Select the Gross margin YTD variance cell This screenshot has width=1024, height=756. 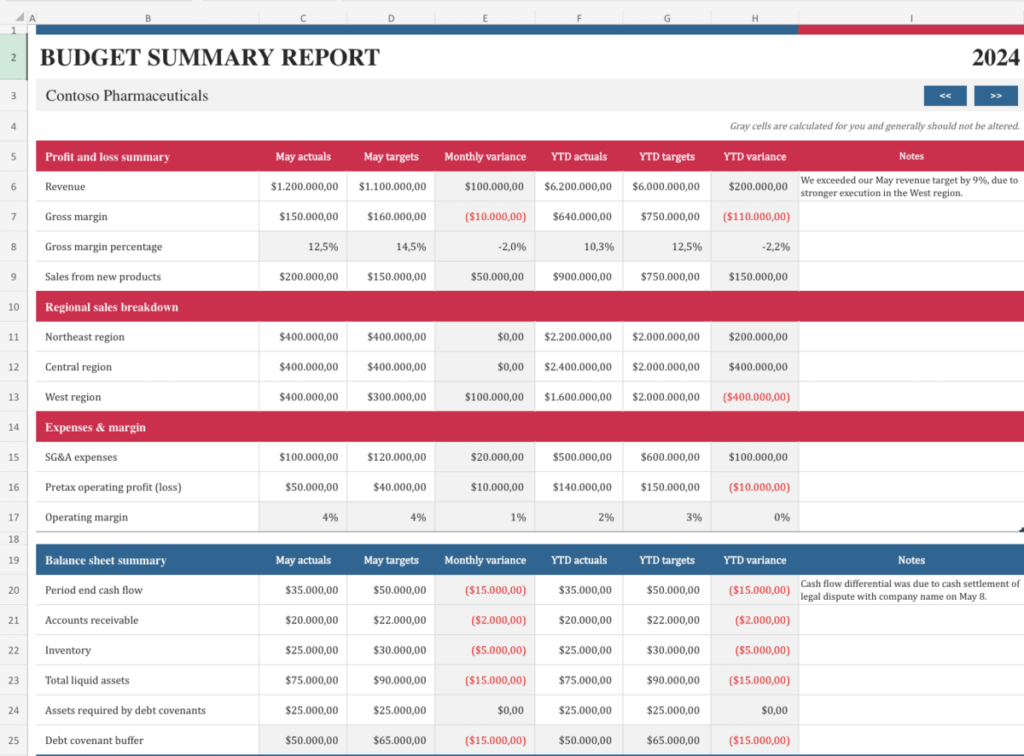click(x=754, y=216)
